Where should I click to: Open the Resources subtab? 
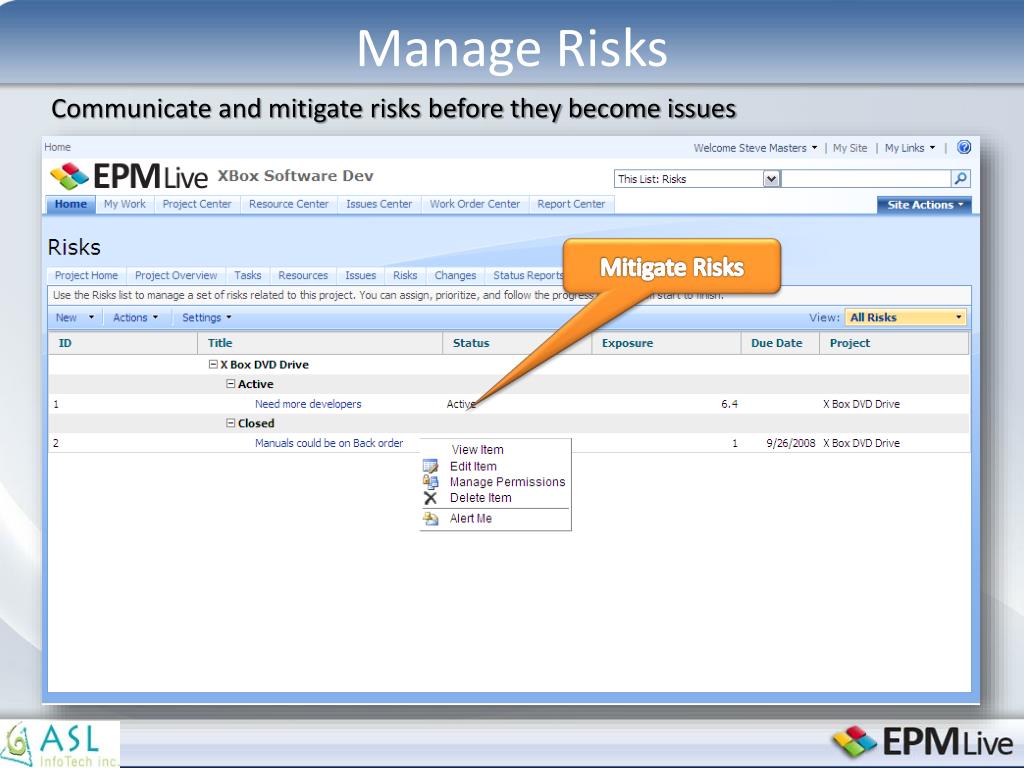point(303,276)
